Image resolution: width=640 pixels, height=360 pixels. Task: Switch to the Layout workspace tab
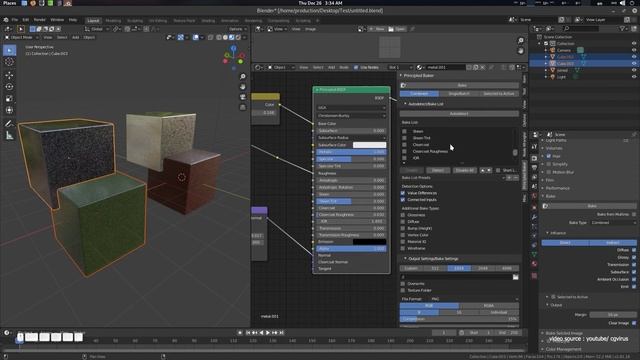[93, 20]
